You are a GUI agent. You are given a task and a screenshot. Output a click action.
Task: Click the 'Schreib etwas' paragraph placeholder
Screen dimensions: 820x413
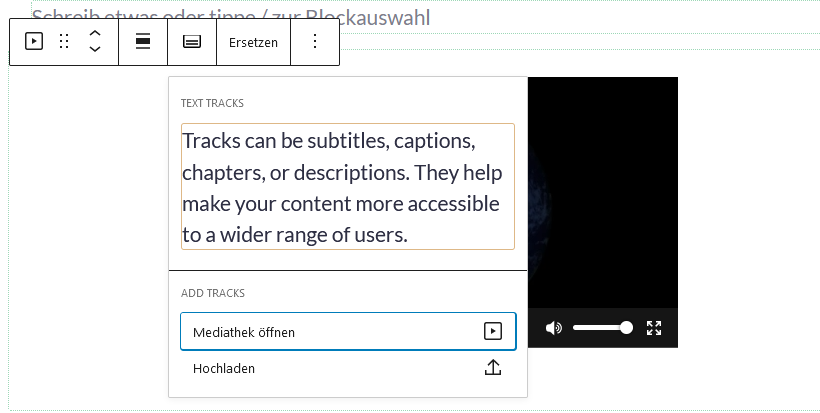[231, 17]
